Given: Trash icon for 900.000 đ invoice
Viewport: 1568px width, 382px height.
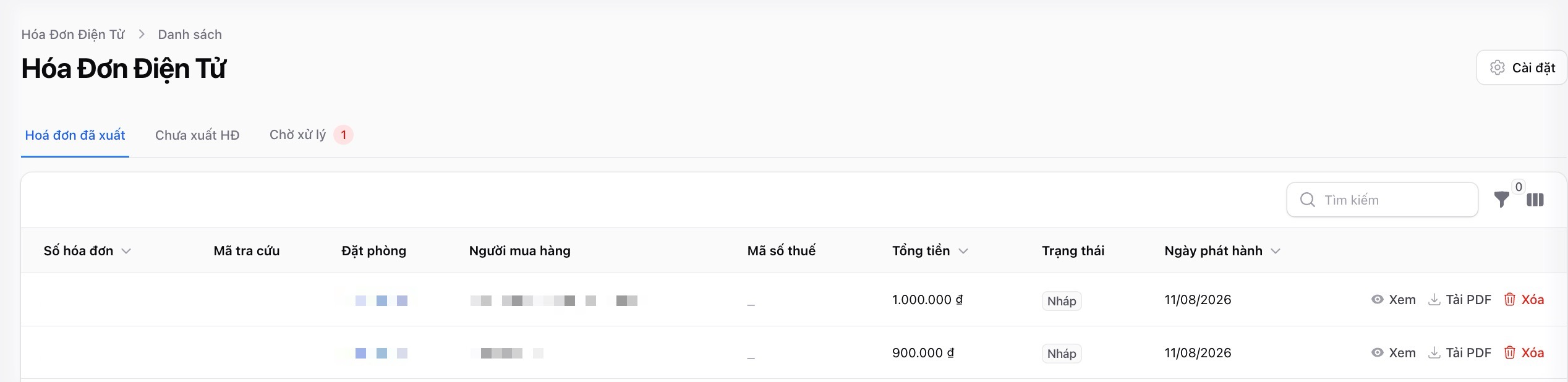Looking at the screenshot, I should [1509, 353].
